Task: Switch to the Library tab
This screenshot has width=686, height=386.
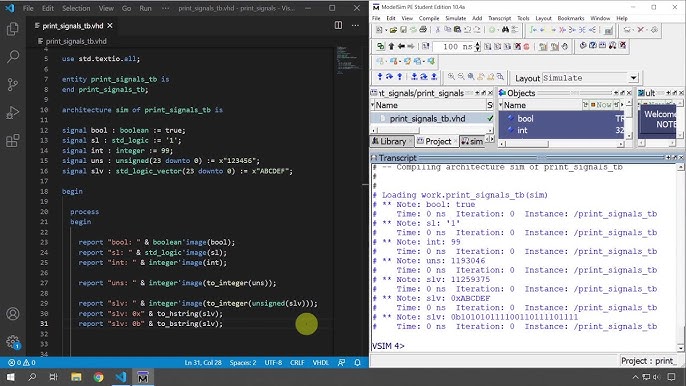Action: point(389,141)
